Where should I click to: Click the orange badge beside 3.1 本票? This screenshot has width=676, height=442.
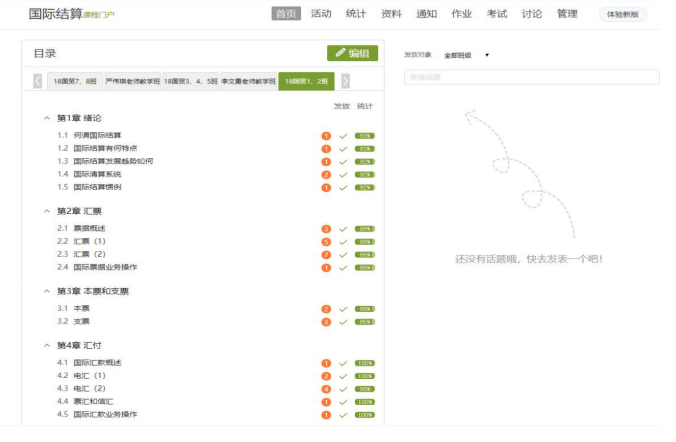tap(326, 309)
